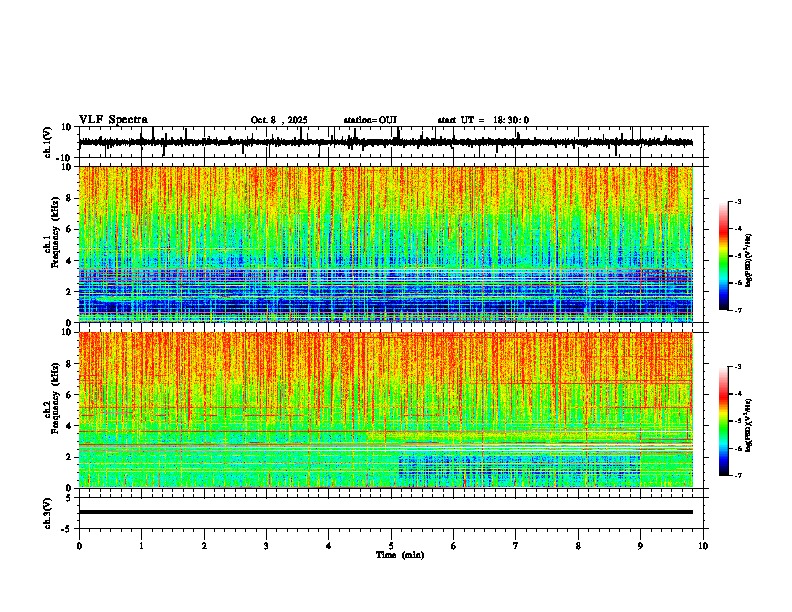Click the "0" tick on the time axis
792x612 pixels.
79,546
